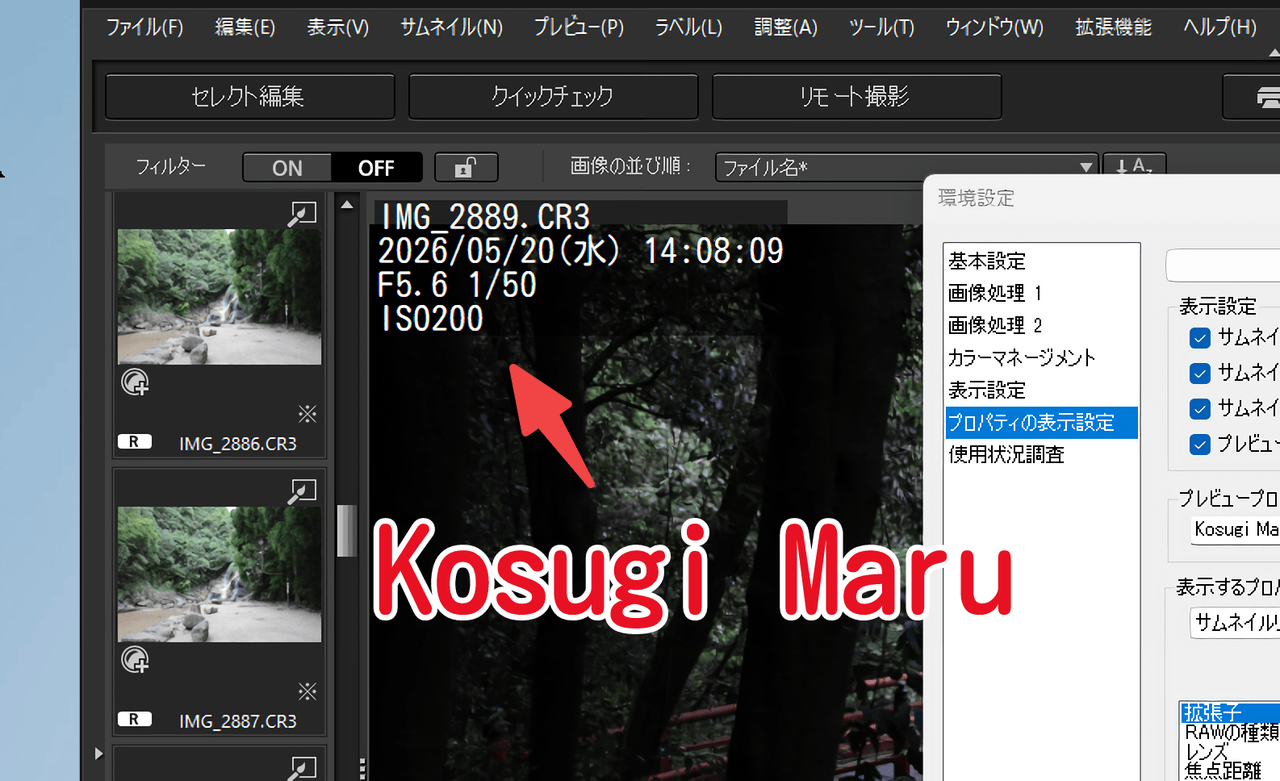The height and width of the screenshot is (781, 1280).
Task: Click the filter lock icon
Action: 464,168
